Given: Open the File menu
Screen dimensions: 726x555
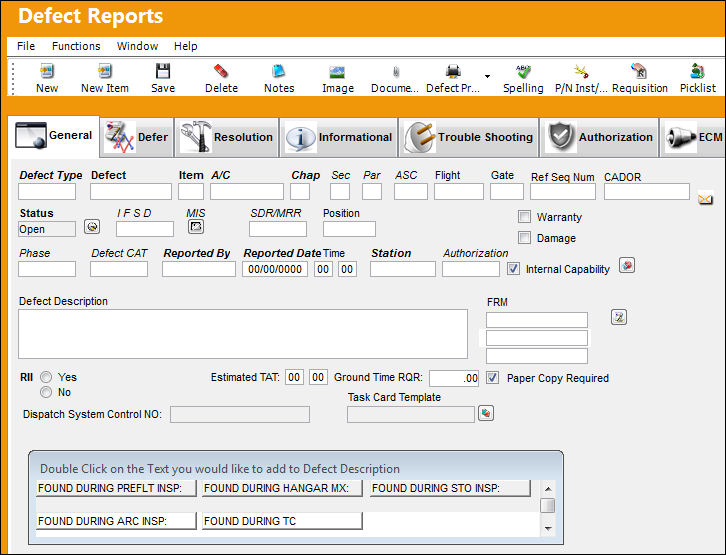Looking at the screenshot, I should point(26,46).
